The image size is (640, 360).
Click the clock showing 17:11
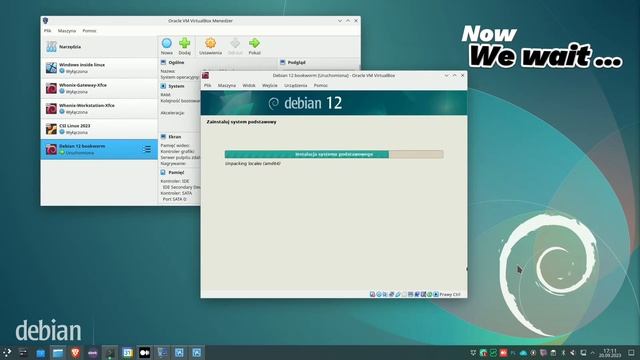coord(611,353)
